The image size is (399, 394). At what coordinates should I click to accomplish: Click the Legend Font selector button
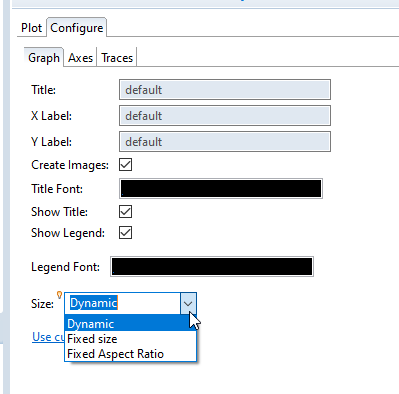212,267
